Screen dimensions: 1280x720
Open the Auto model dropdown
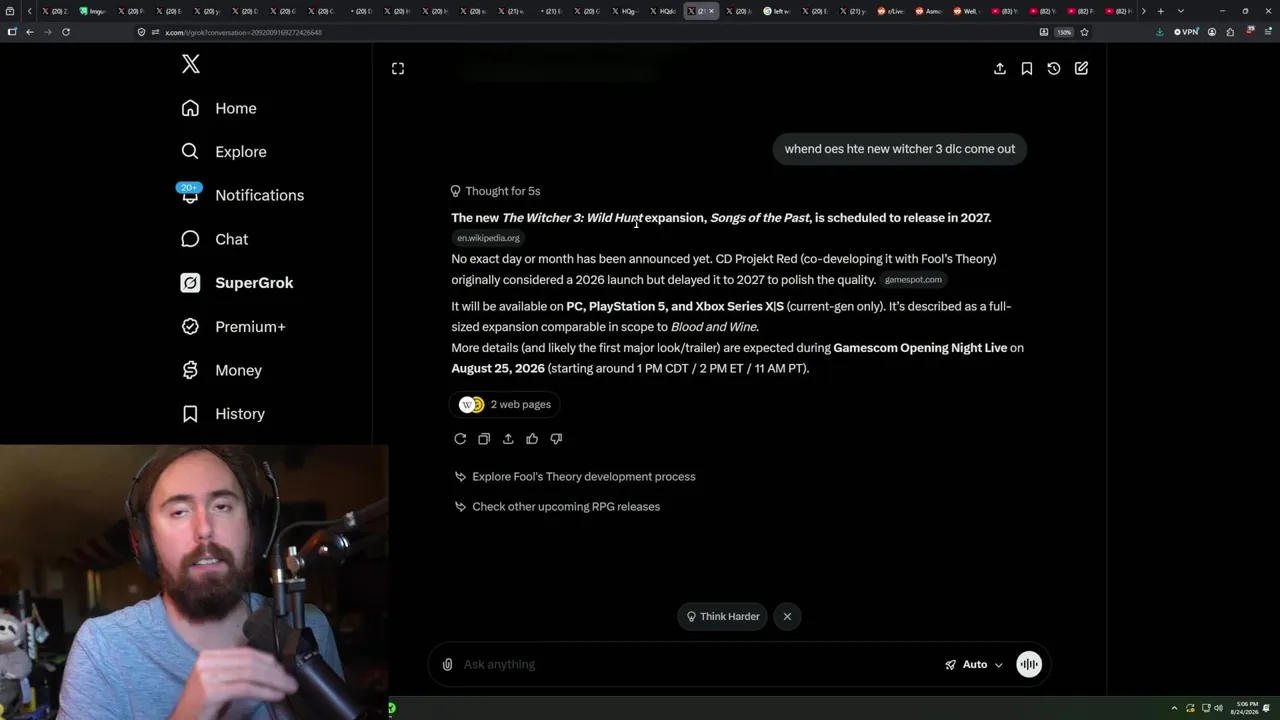(974, 665)
